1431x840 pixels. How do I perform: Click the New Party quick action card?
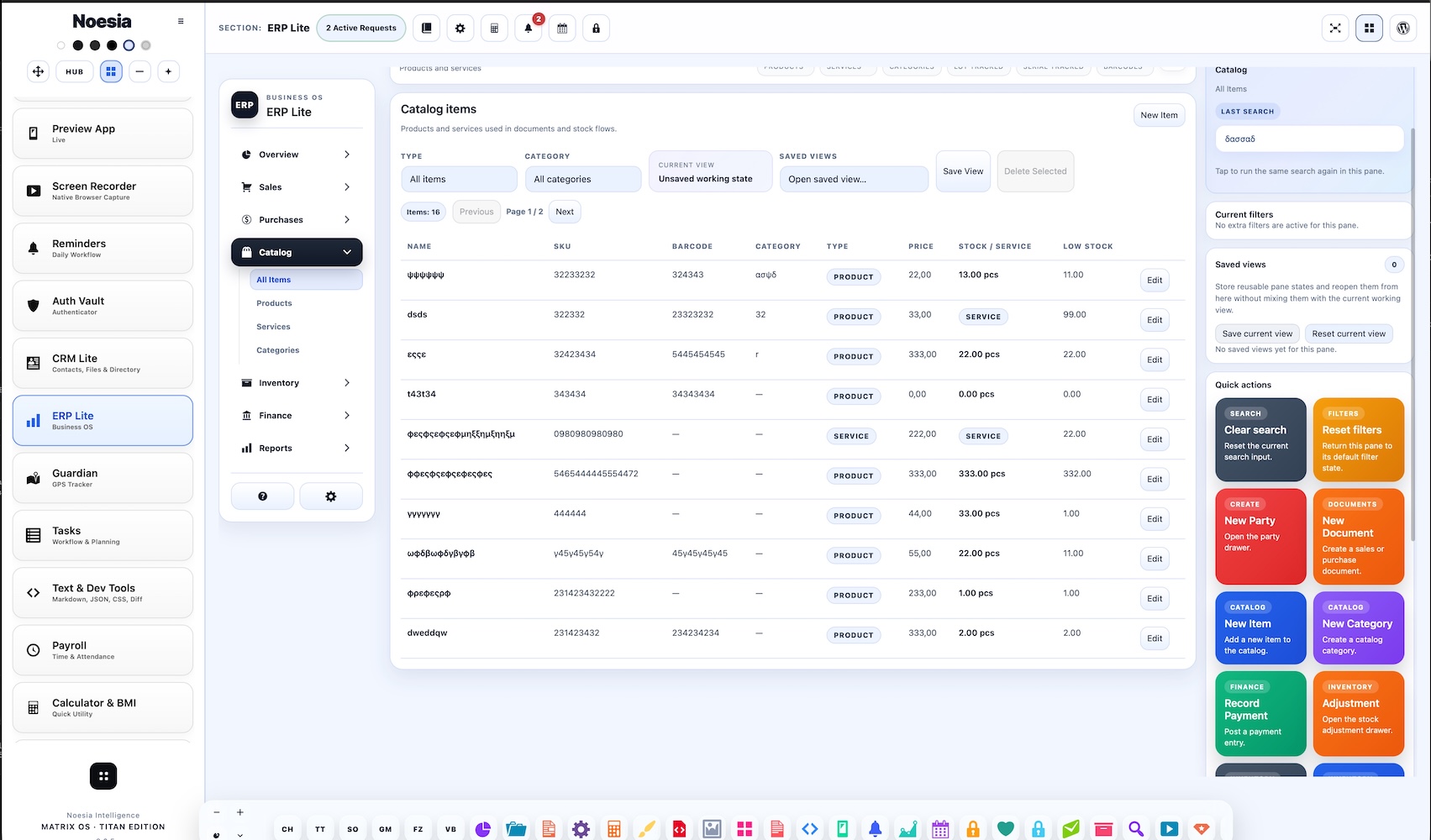coord(1260,536)
